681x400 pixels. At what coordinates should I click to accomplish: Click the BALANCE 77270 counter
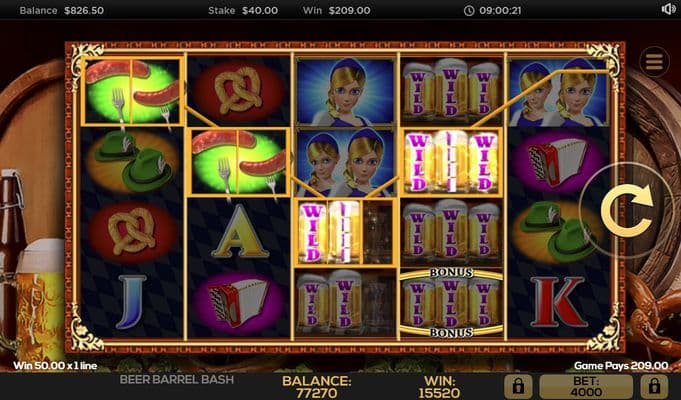tap(316, 387)
